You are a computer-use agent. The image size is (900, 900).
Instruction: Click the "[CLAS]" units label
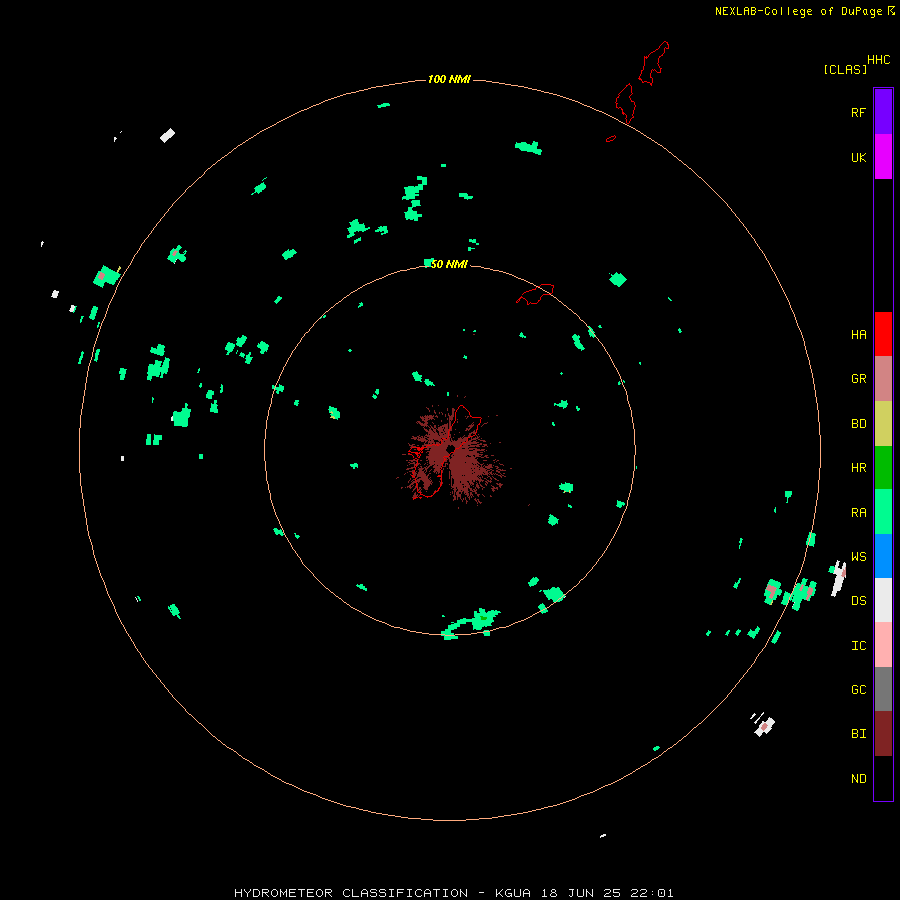pyautogui.click(x=845, y=69)
